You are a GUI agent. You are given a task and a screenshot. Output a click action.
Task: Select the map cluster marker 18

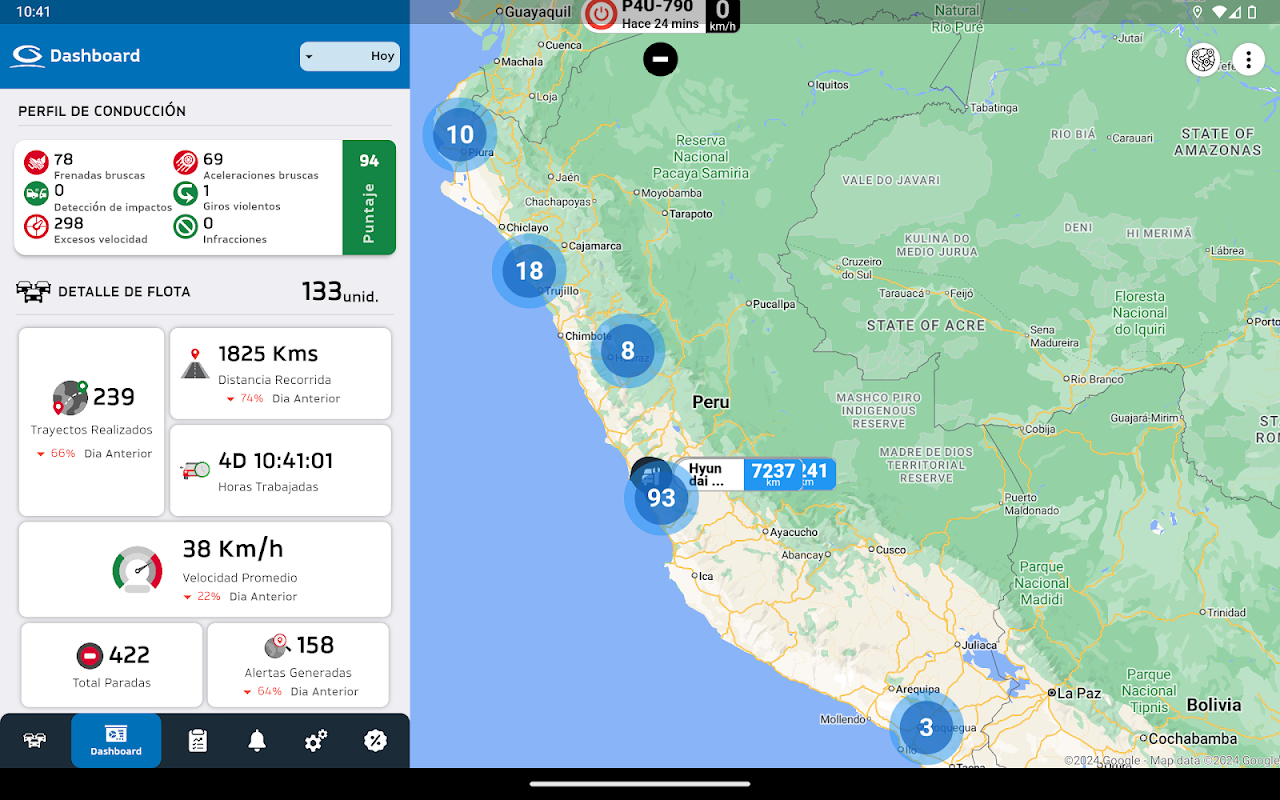[529, 271]
